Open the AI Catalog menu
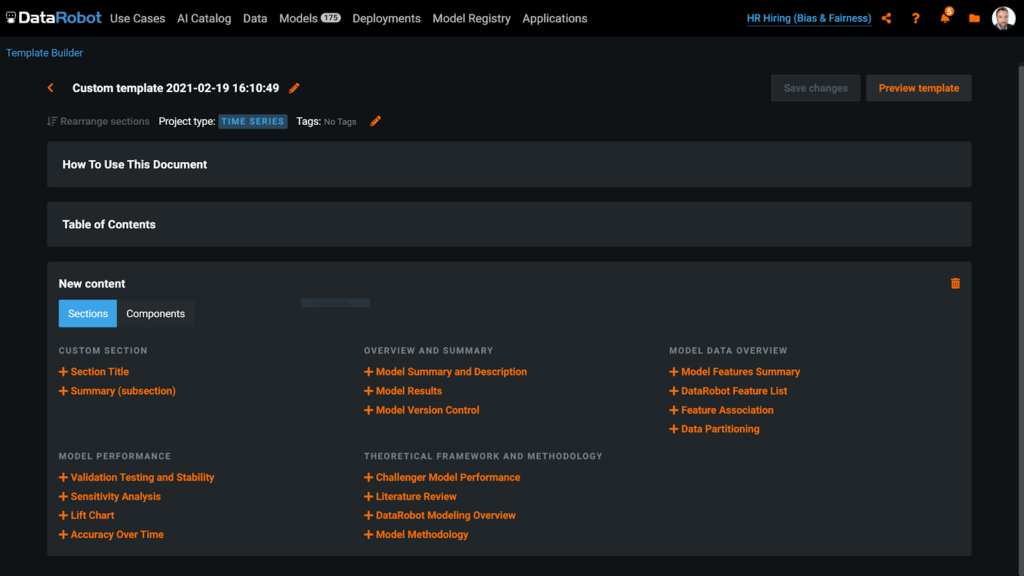The image size is (1024, 576). tap(204, 18)
